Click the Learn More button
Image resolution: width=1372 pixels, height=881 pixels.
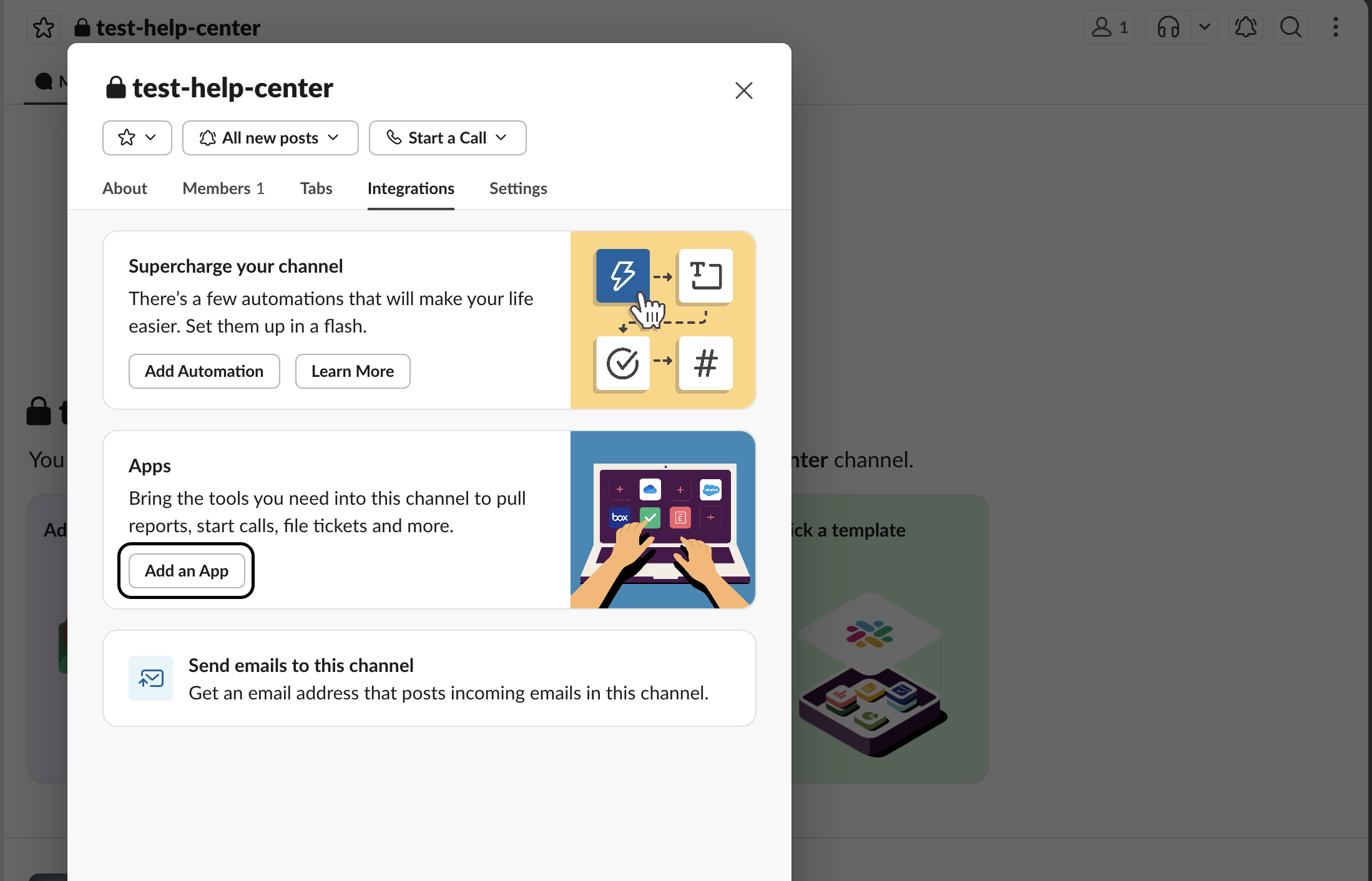pos(353,371)
